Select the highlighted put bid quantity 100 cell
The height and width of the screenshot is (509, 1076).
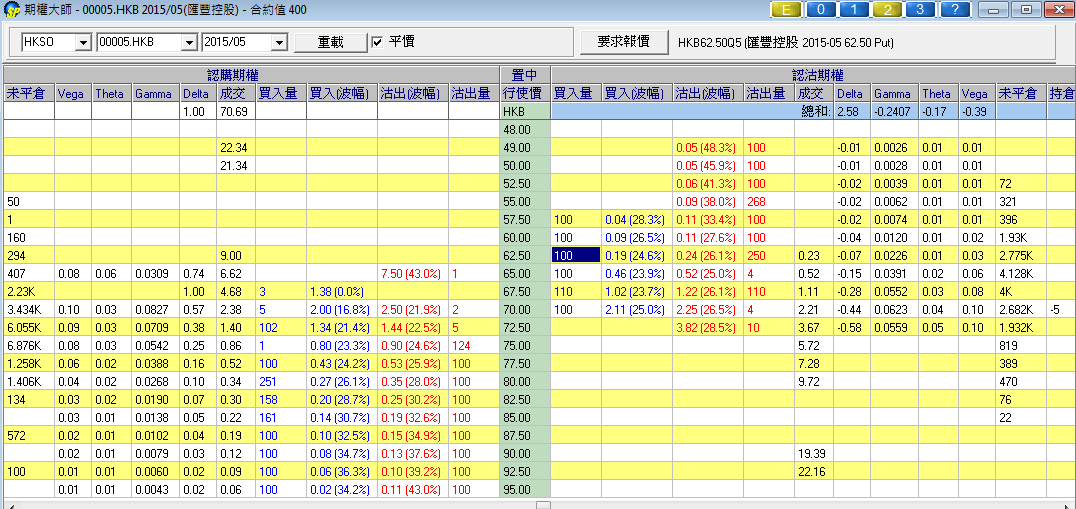point(575,255)
